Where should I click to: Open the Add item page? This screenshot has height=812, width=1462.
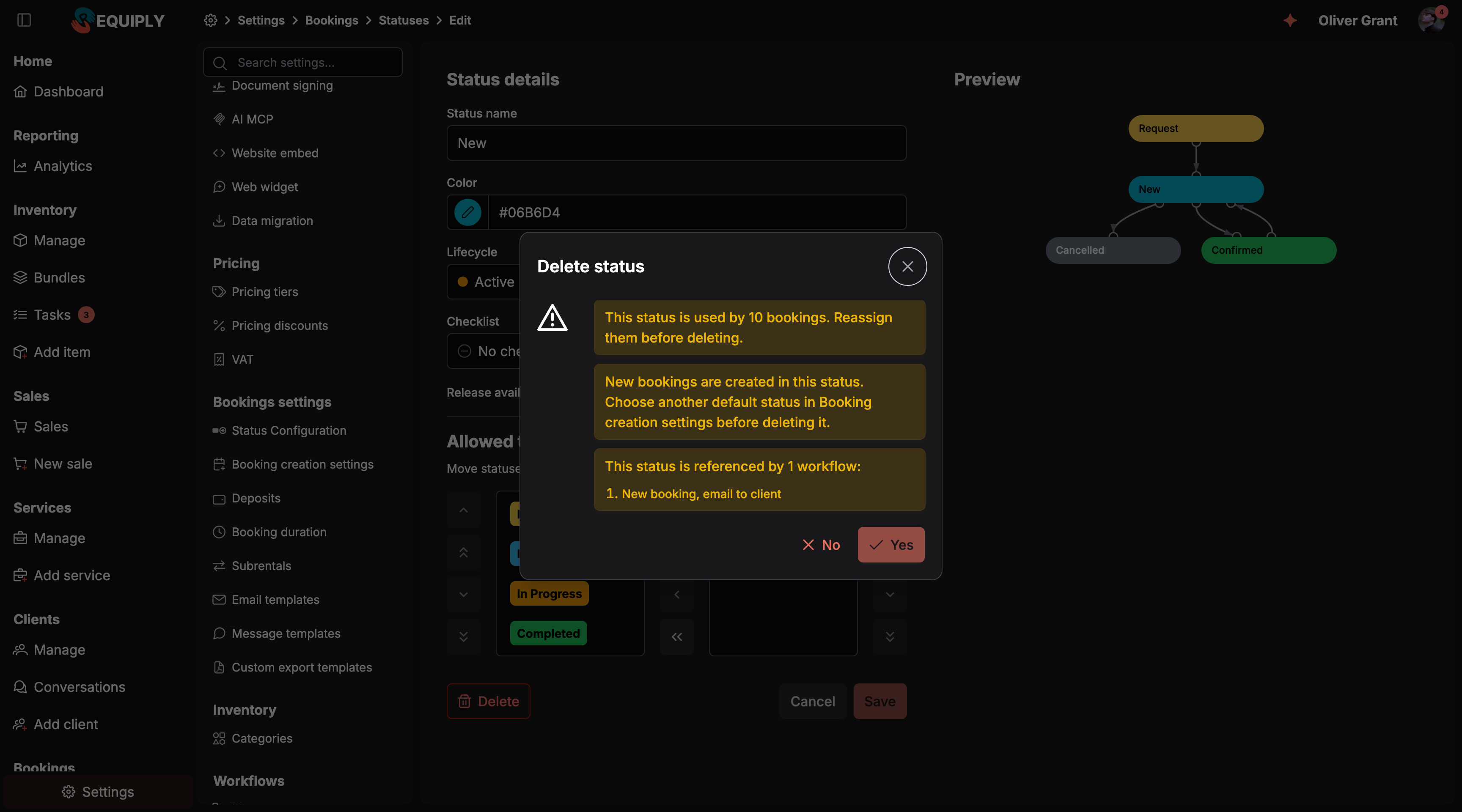pos(52,352)
